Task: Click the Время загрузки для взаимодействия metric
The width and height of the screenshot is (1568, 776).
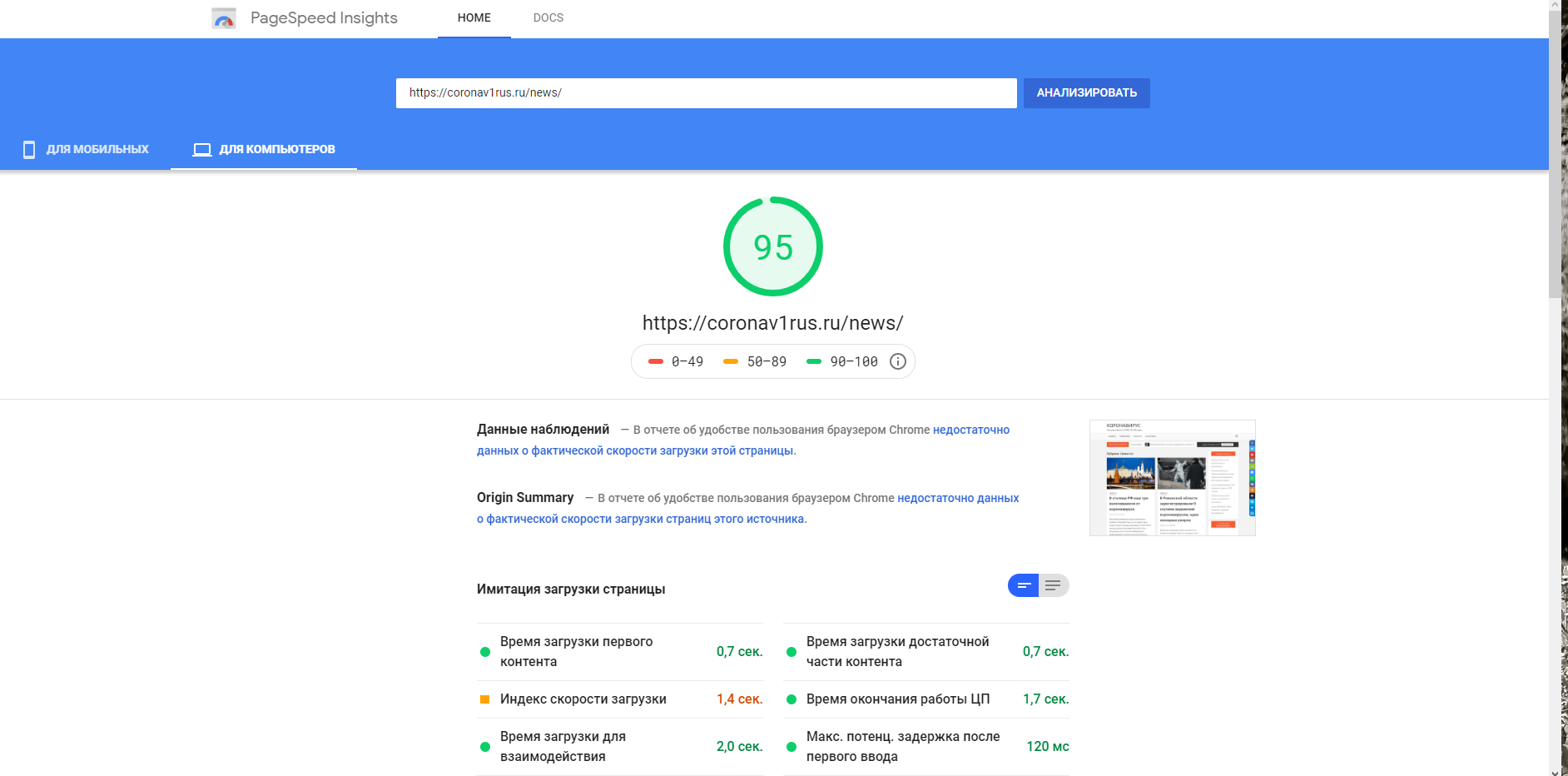Action: [620, 747]
